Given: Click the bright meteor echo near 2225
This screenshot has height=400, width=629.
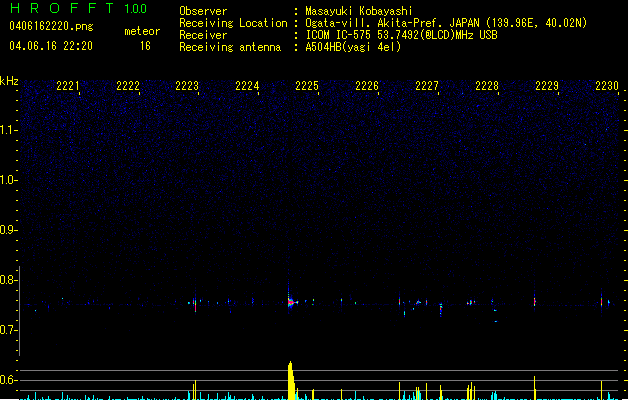Looking at the screenshot, I should (291, 302).
